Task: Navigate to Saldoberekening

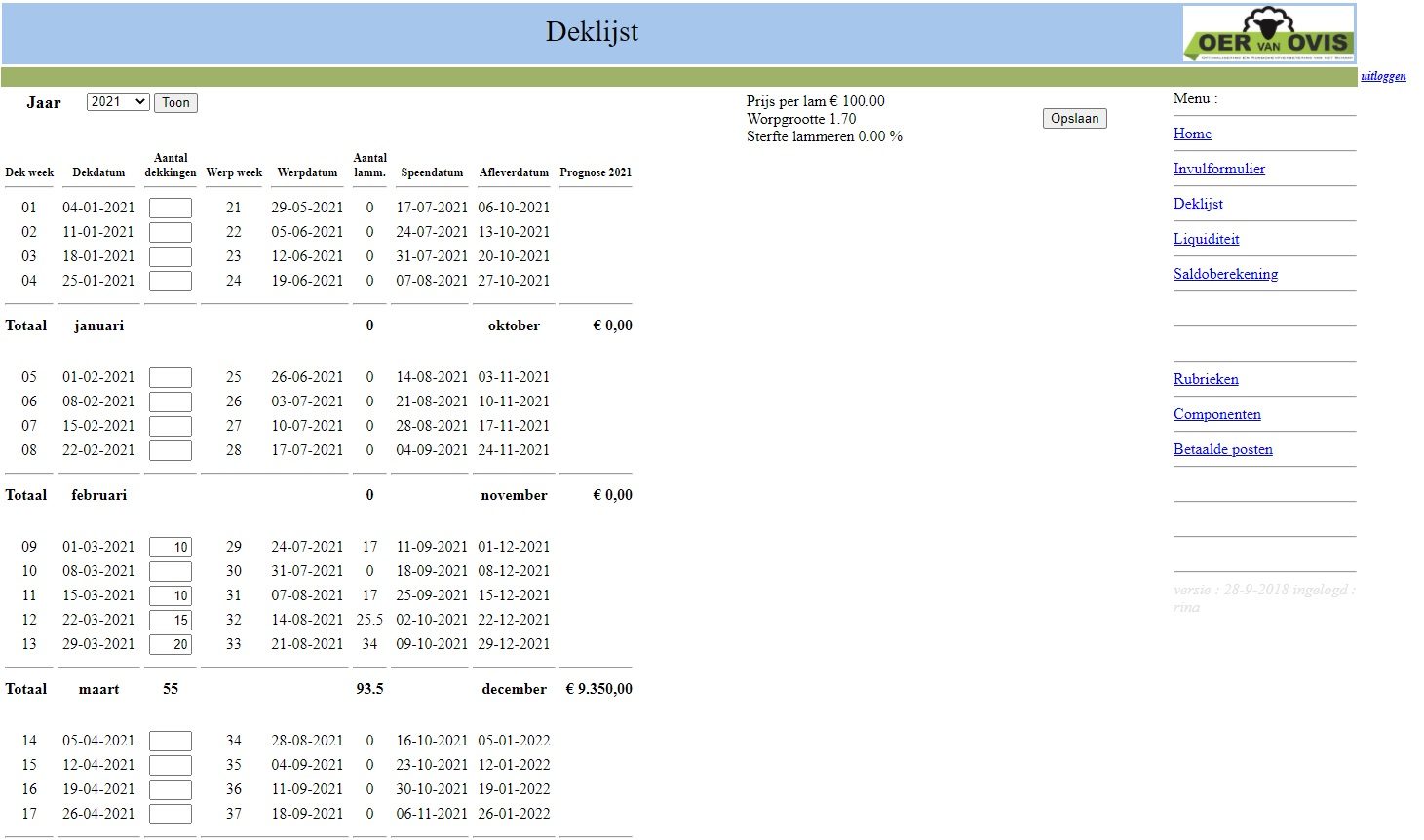Action: pos(1225,274)
